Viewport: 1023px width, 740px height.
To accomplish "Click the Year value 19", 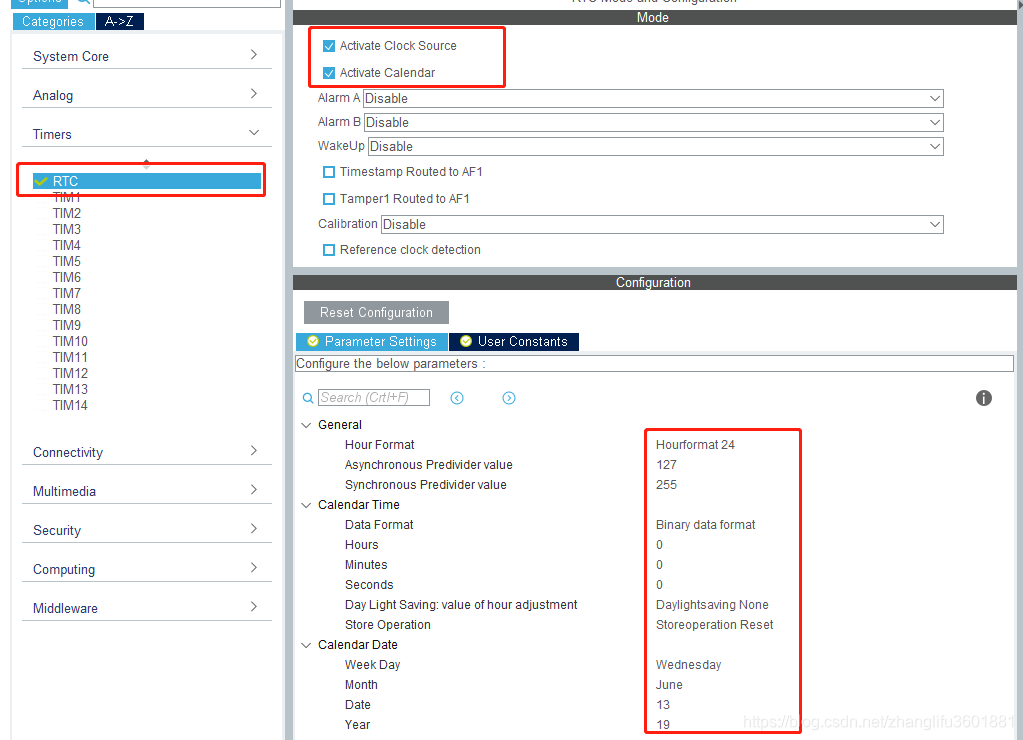I will (663, 725).
